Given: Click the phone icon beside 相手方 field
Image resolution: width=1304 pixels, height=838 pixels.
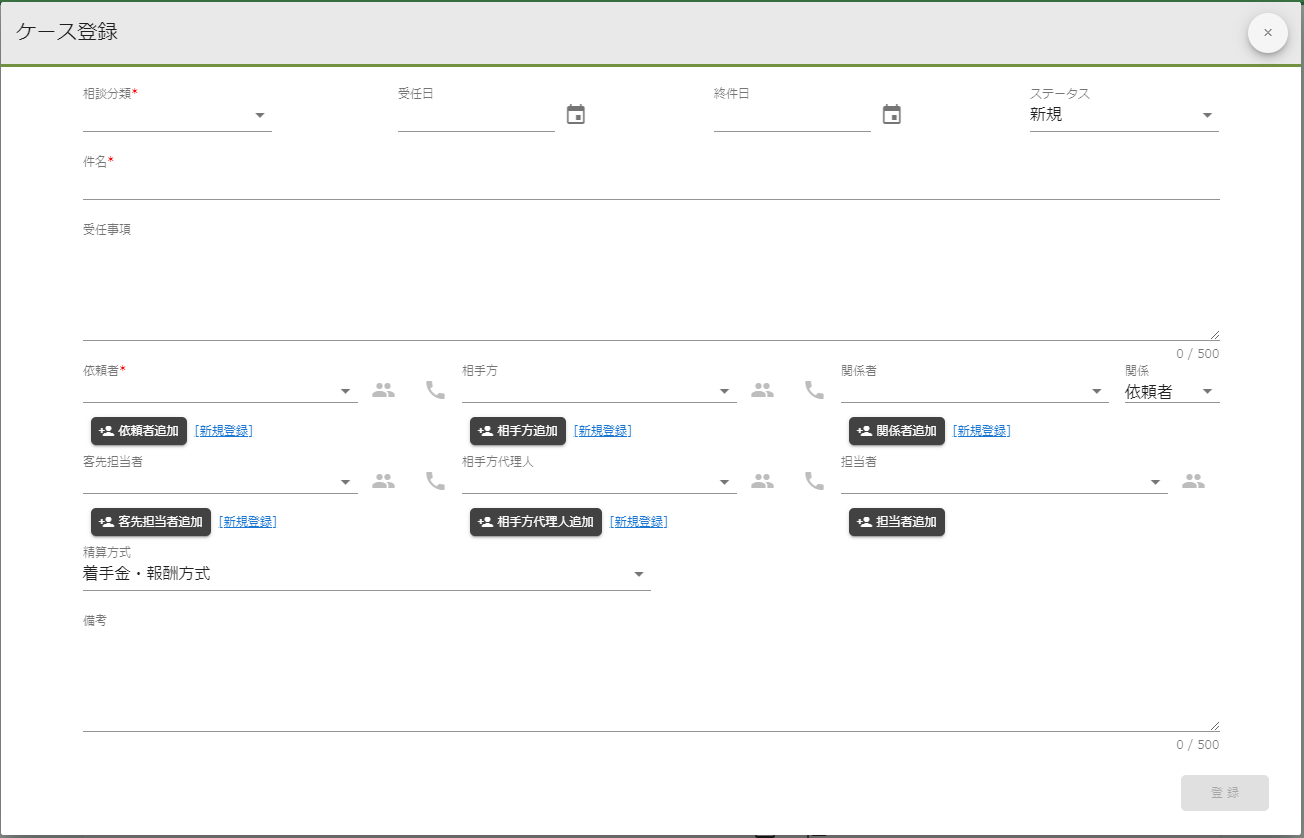Looking at the screenshot, I should (815, 390).
